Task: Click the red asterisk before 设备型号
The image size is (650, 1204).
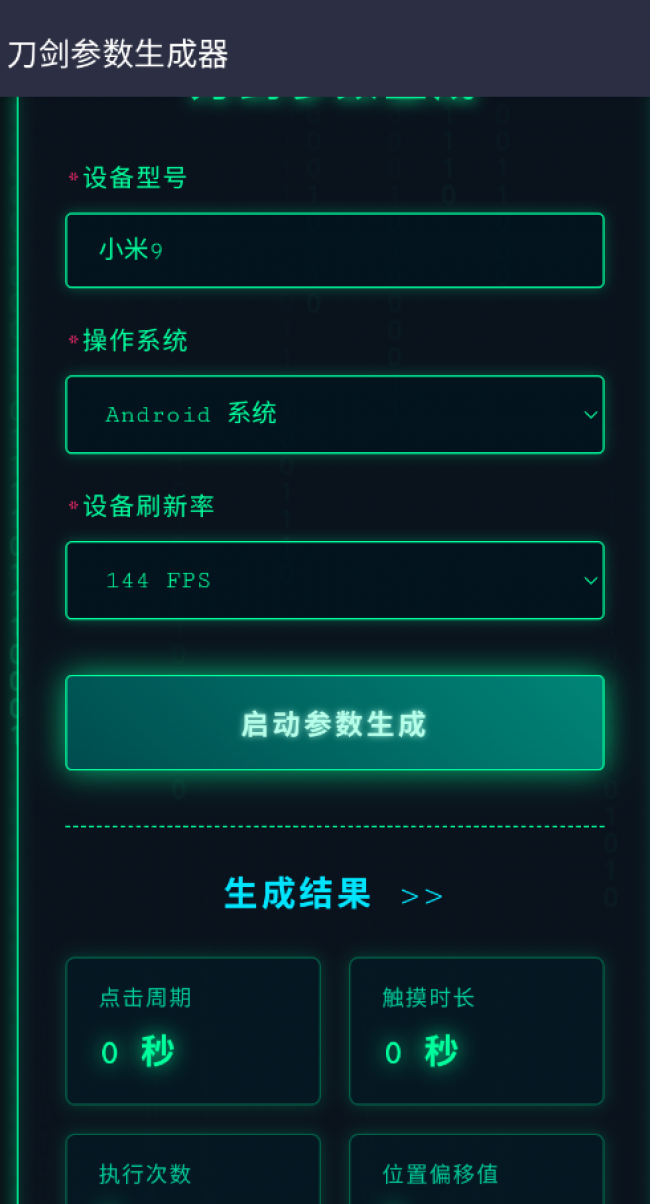Action: [x=73, y=177]
